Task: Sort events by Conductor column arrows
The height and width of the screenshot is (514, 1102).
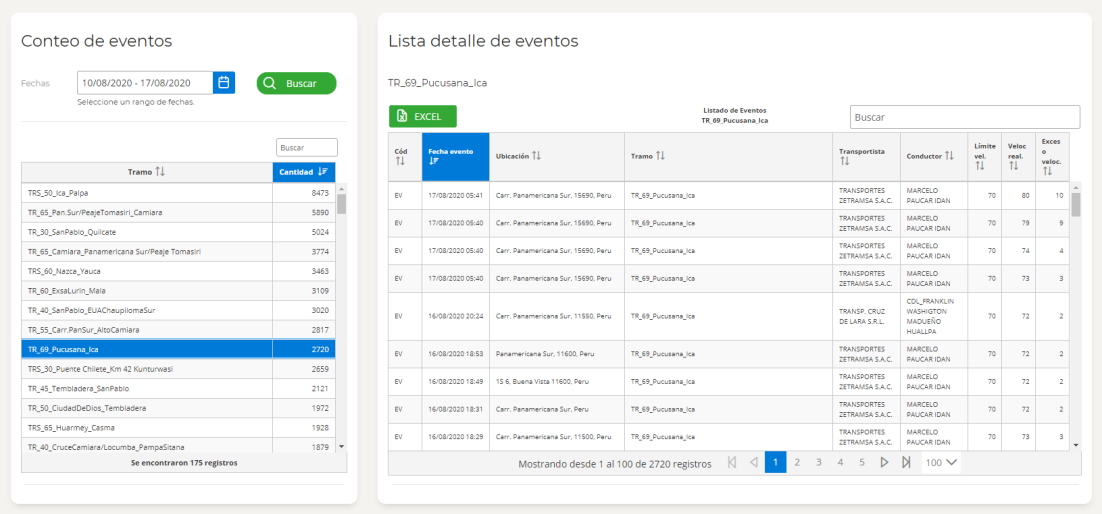Action: pyautogui.click(x=949, y=156)
